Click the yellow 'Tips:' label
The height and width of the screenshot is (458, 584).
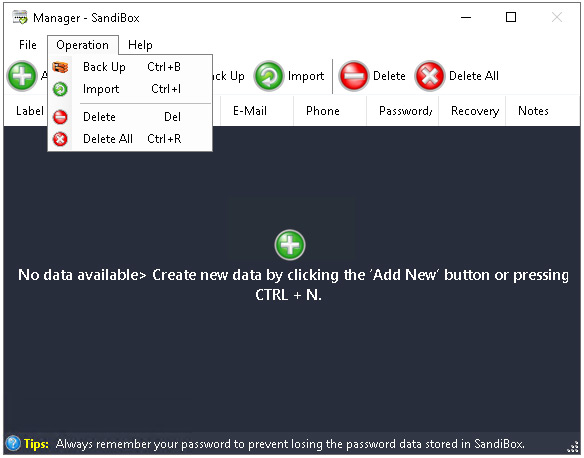tap(36, 444)
